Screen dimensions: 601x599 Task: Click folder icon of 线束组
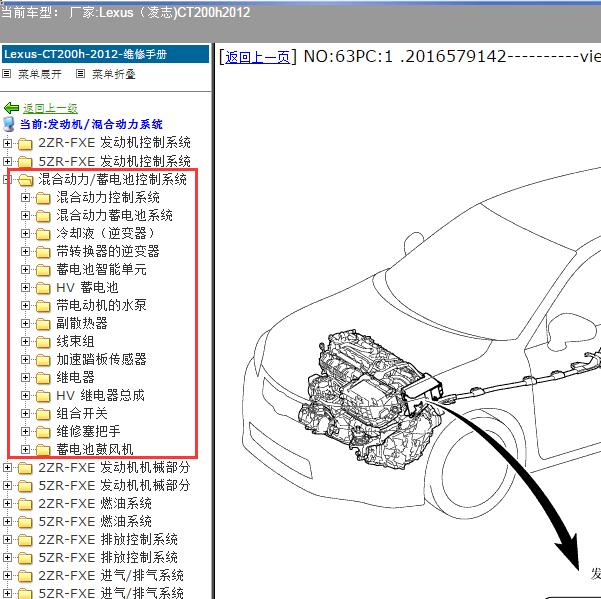point(43,342)
